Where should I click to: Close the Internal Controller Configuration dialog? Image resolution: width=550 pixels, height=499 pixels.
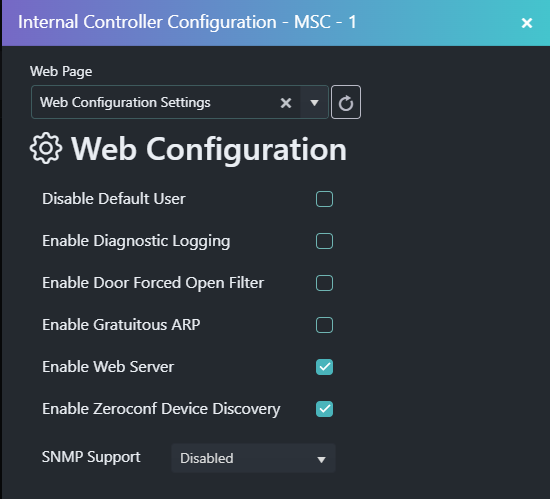tap(526, 23)
